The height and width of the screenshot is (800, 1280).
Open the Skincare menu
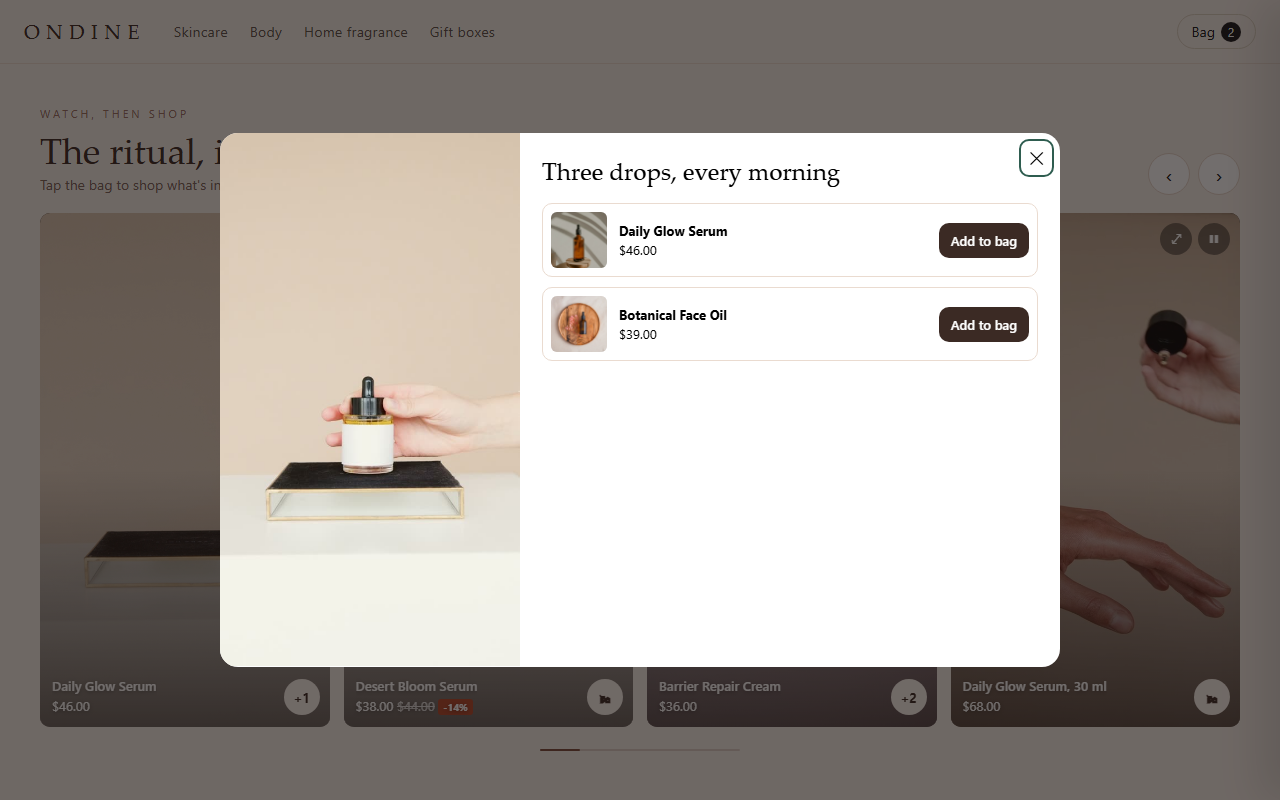(201, 32)
